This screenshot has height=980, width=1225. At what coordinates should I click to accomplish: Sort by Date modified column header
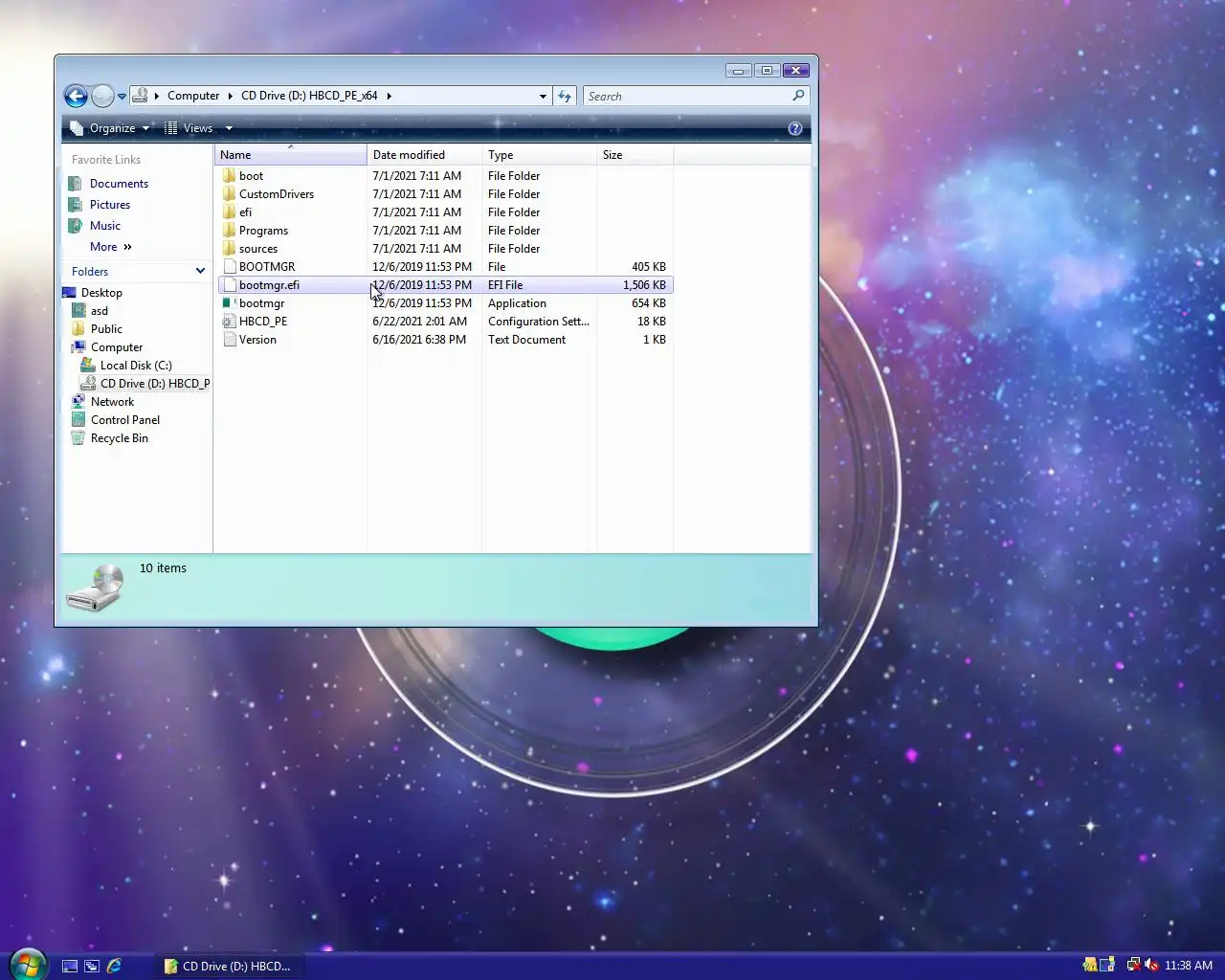425,155
